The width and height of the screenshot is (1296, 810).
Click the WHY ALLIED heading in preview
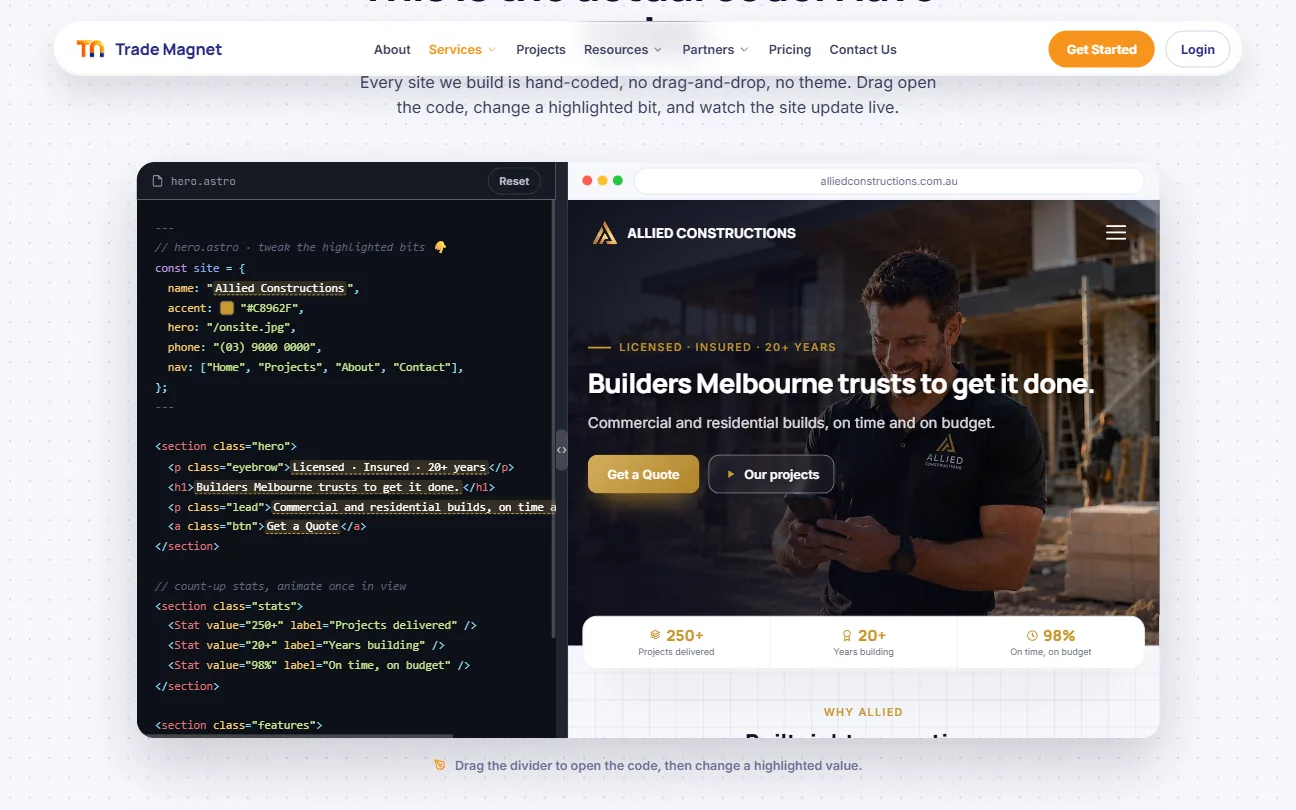863,712
